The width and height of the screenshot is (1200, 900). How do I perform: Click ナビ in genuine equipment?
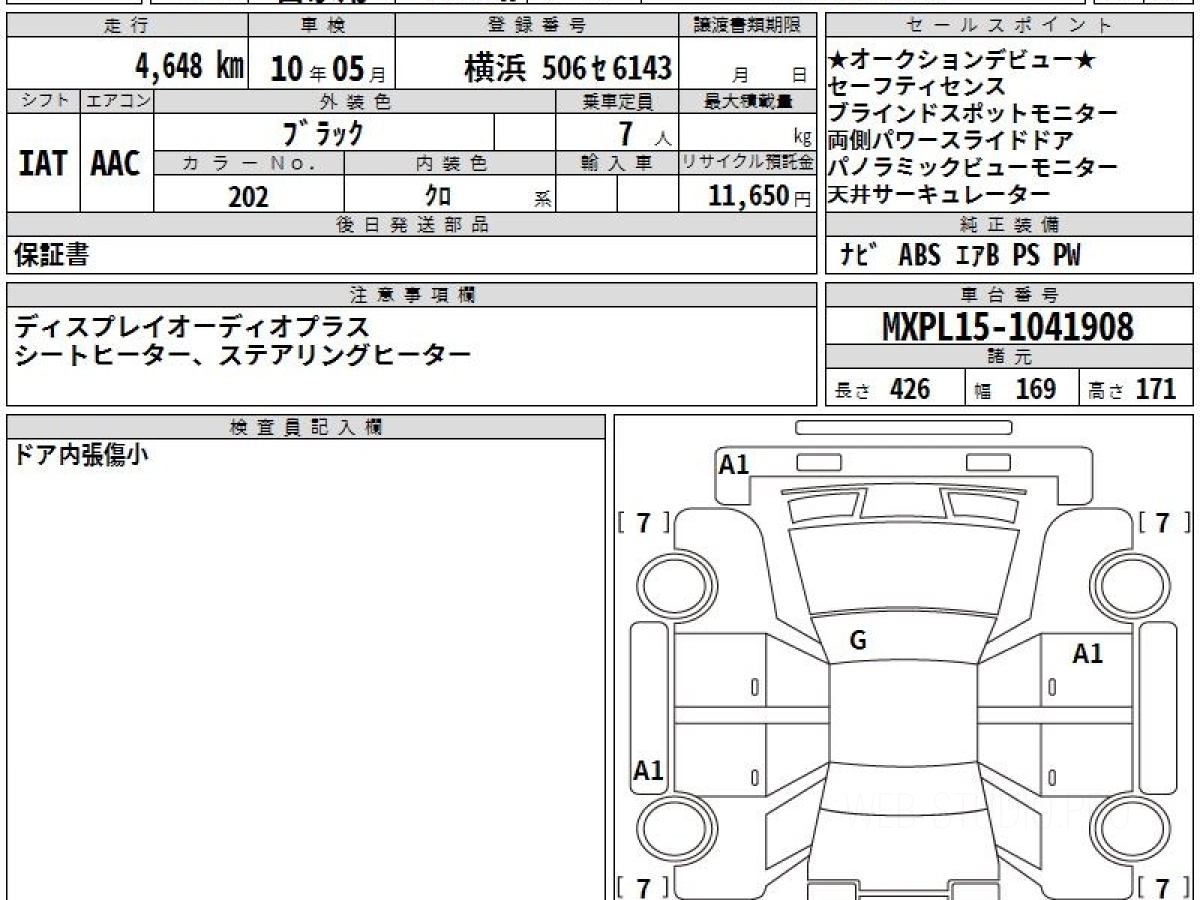(857, 255)
